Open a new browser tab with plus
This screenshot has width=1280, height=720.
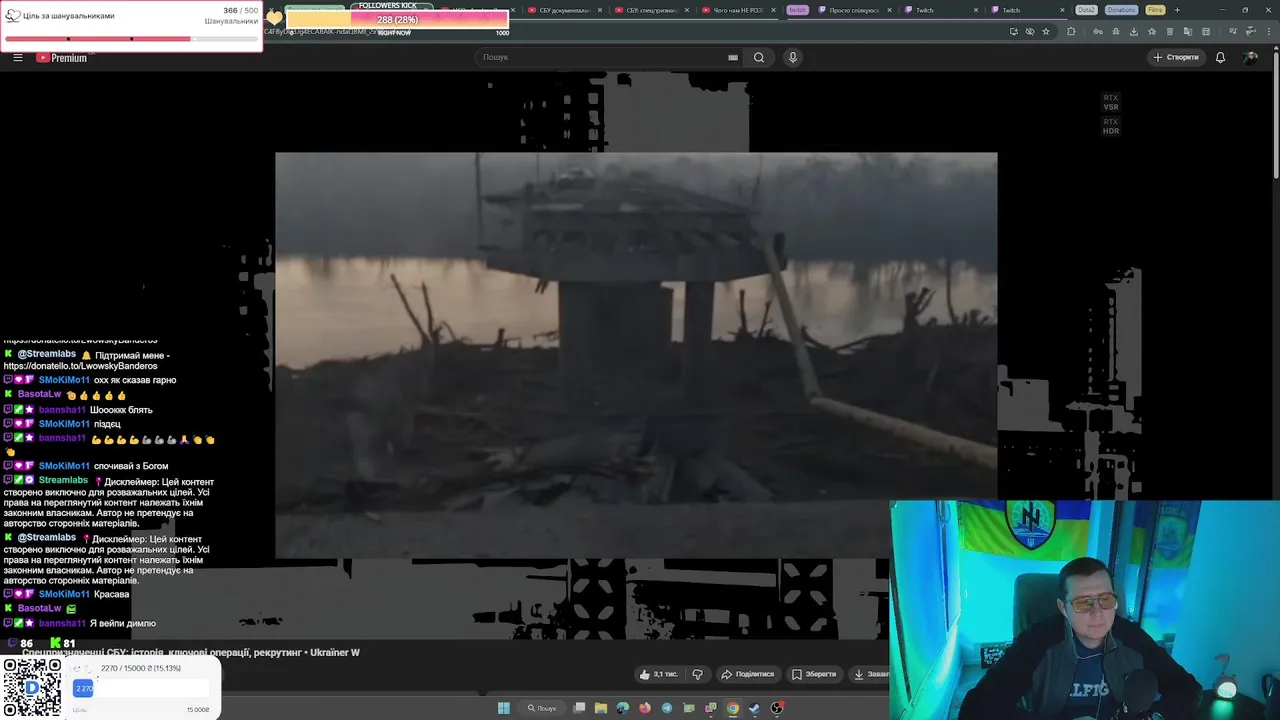click(x=1177, y=10)
